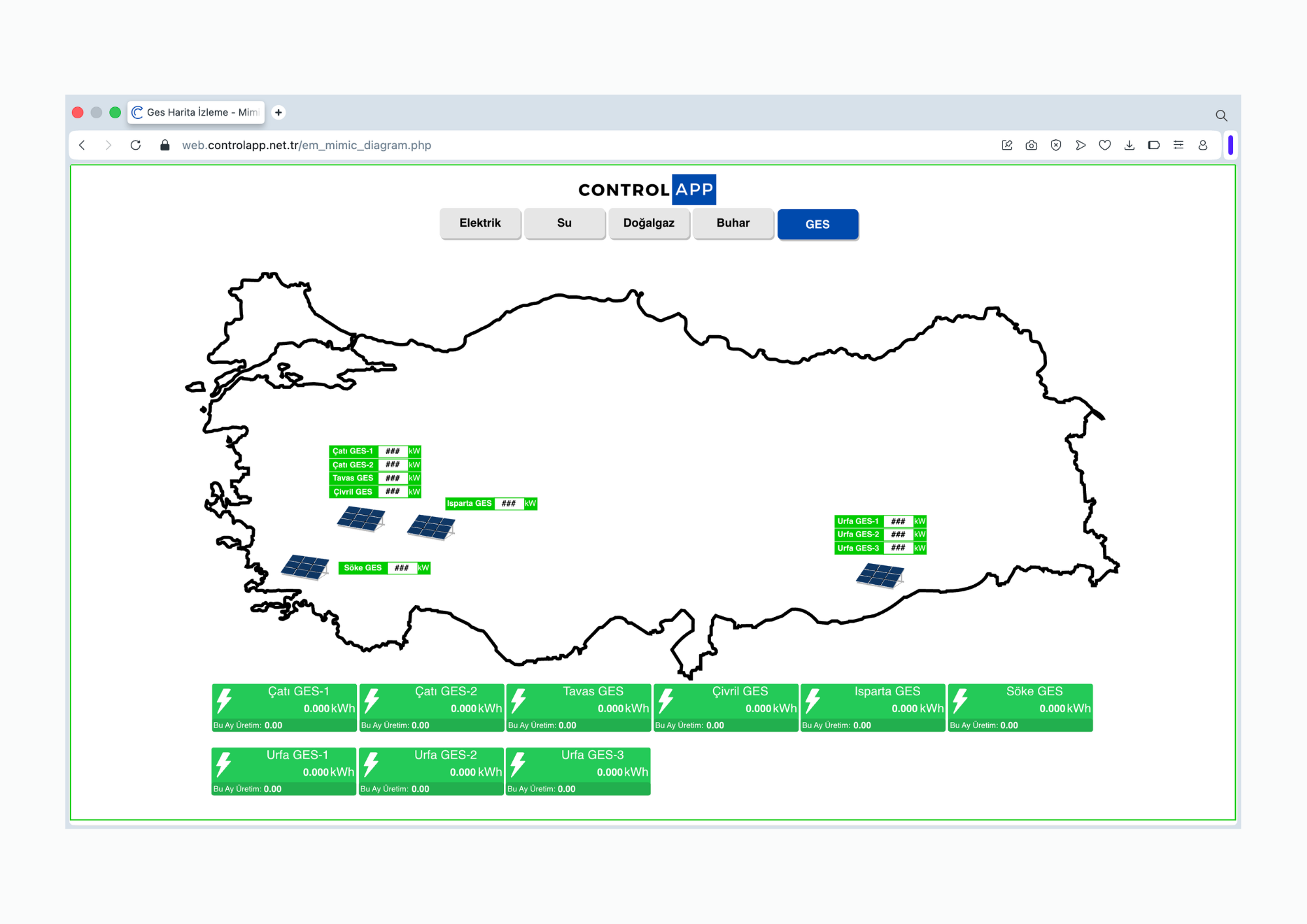The height and width of the screenshot is (924, 1307).
Task: Click the Urfa GES-2 kW map label
Action: tap(880, 535)
